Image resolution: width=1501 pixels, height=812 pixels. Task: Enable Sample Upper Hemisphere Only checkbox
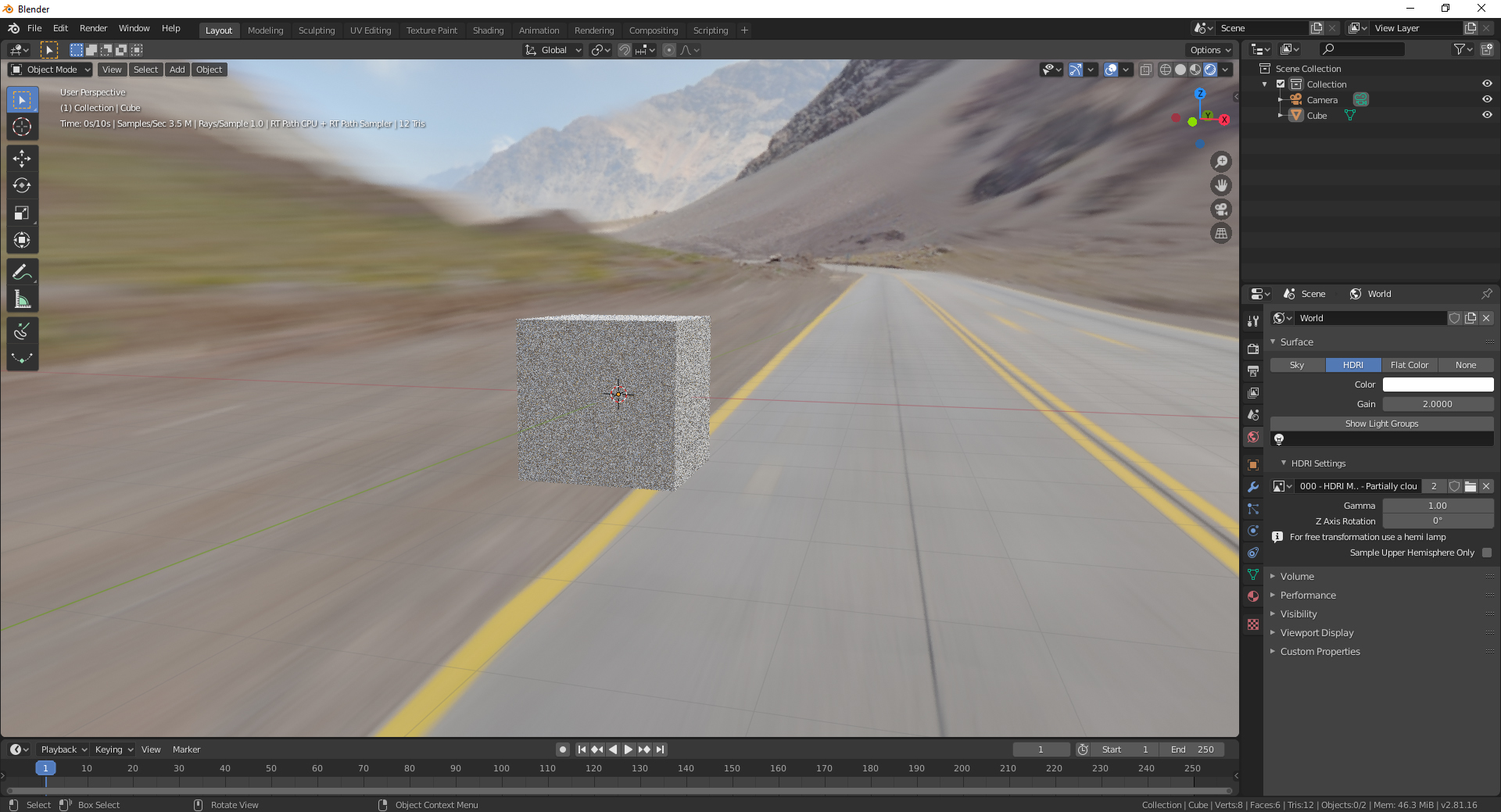tap(1487, 553)
